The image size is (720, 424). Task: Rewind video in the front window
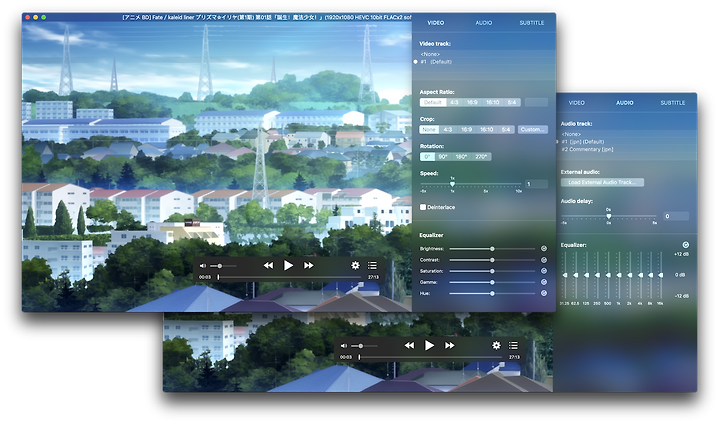pos(268,265)
